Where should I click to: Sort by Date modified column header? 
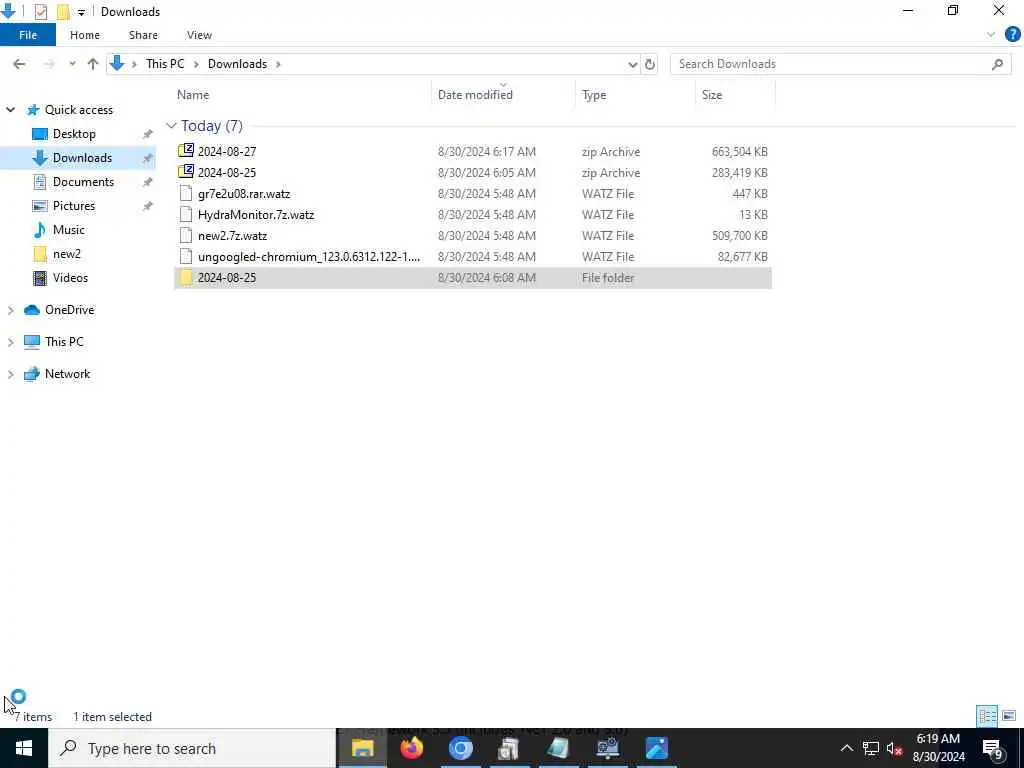504,95
